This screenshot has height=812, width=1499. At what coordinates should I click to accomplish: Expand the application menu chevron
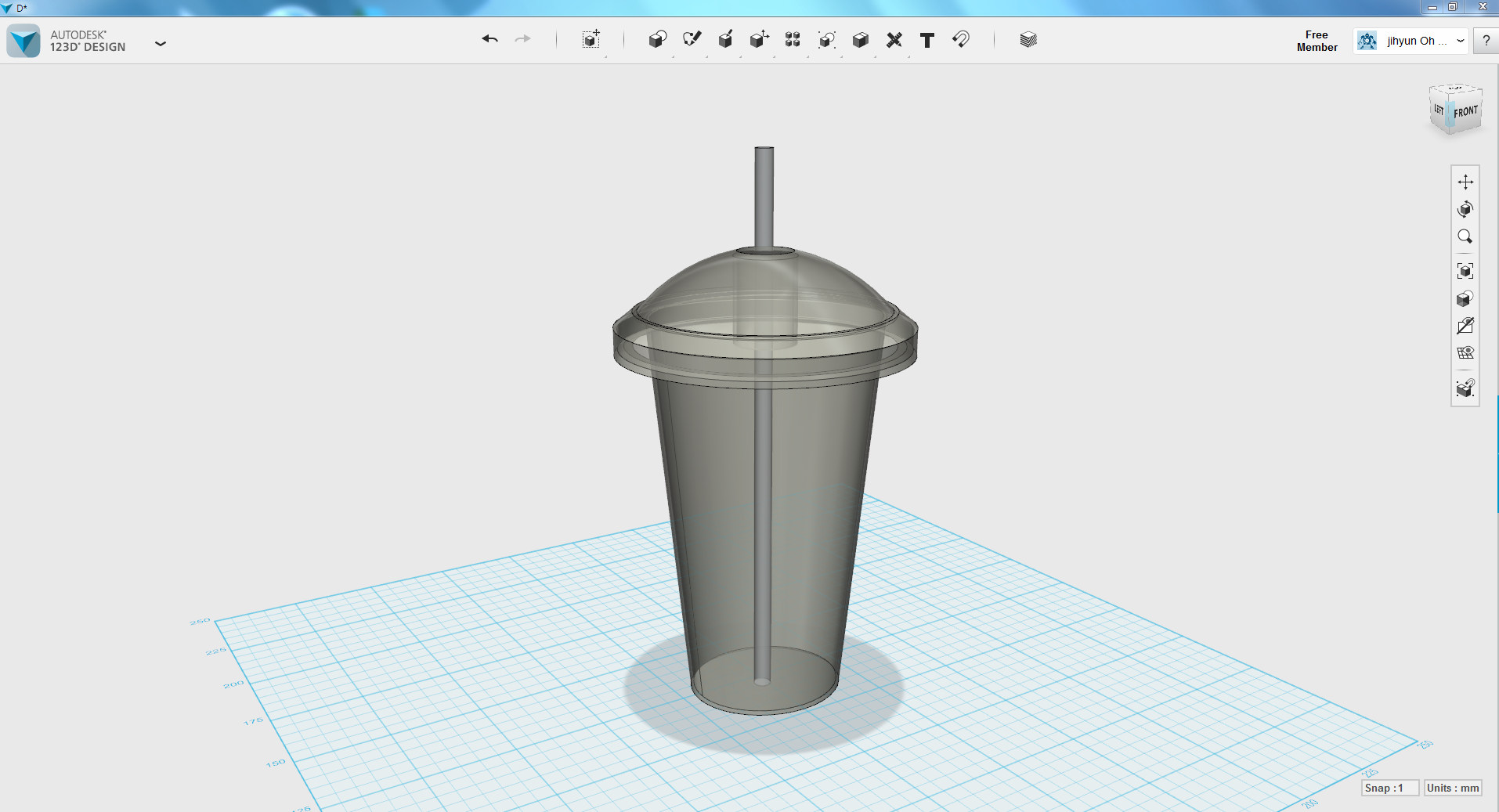click(161, 44)
